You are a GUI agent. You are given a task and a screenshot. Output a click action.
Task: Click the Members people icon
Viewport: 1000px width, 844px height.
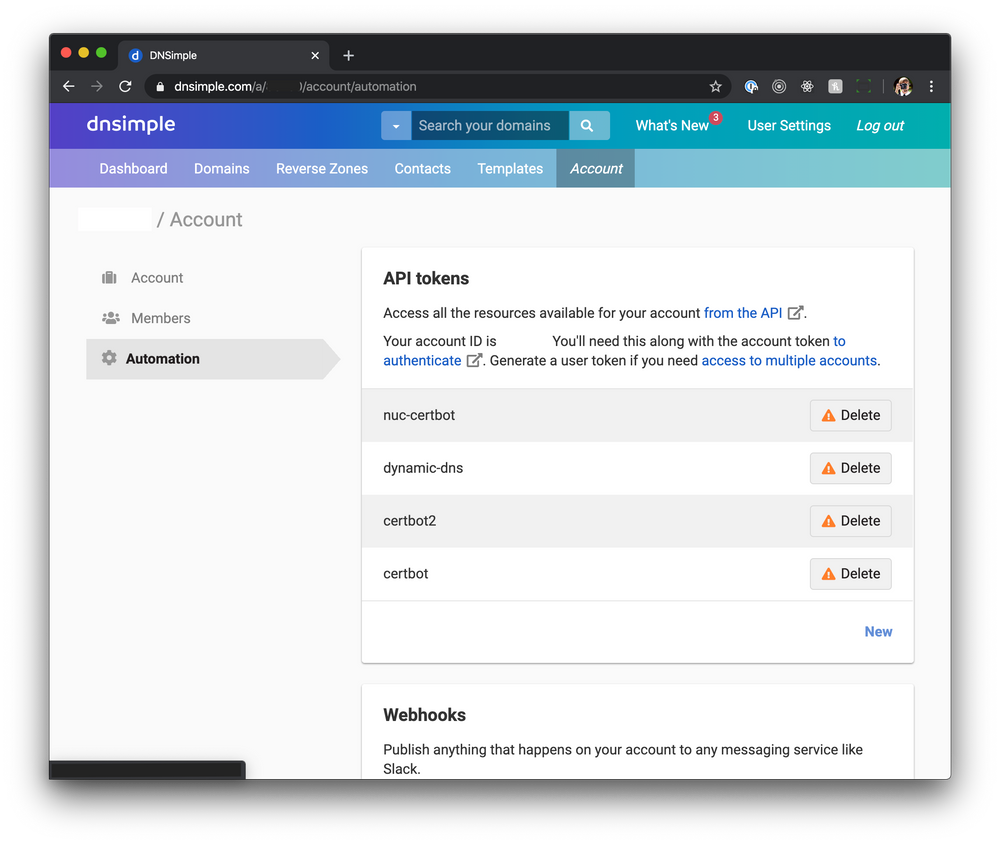click(x=110, y=318)
